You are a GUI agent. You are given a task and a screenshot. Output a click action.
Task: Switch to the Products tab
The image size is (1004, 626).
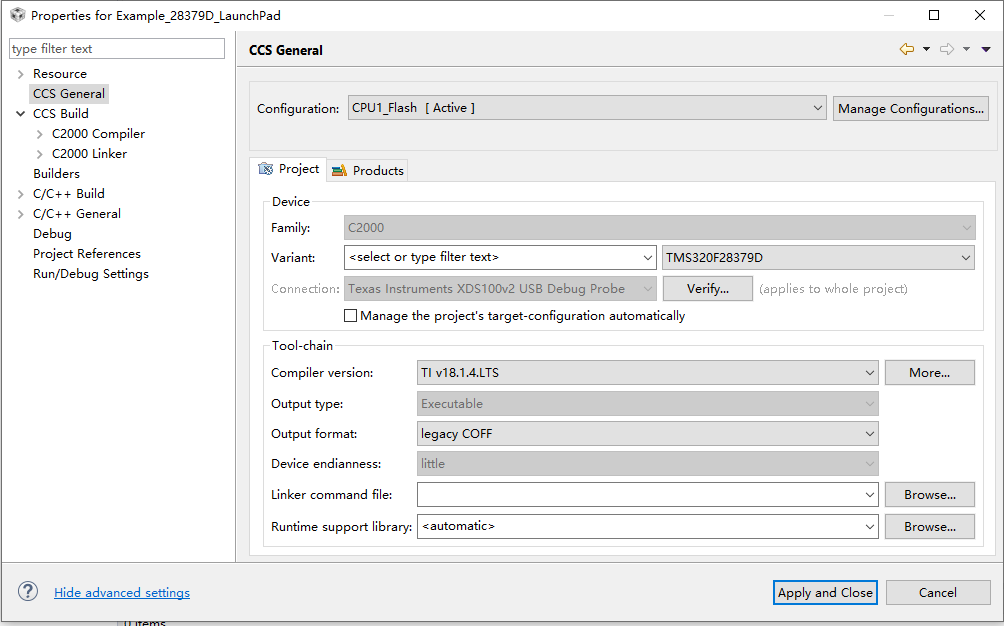click(368, 170)
